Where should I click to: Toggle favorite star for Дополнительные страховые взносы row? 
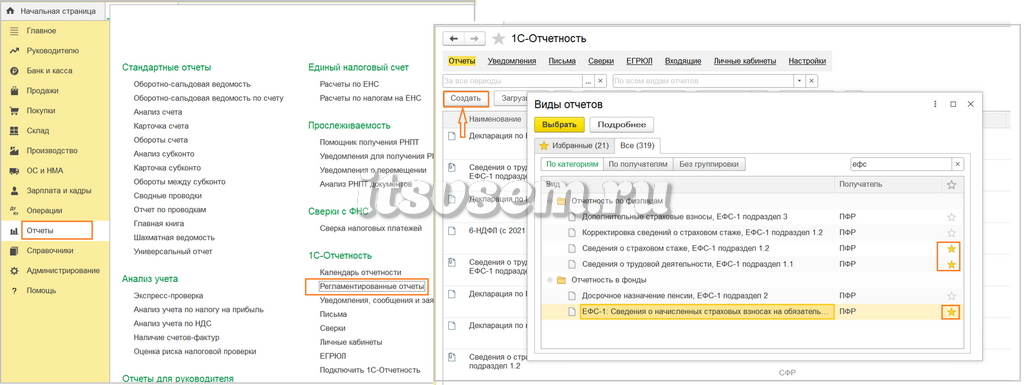pos(952,217)
